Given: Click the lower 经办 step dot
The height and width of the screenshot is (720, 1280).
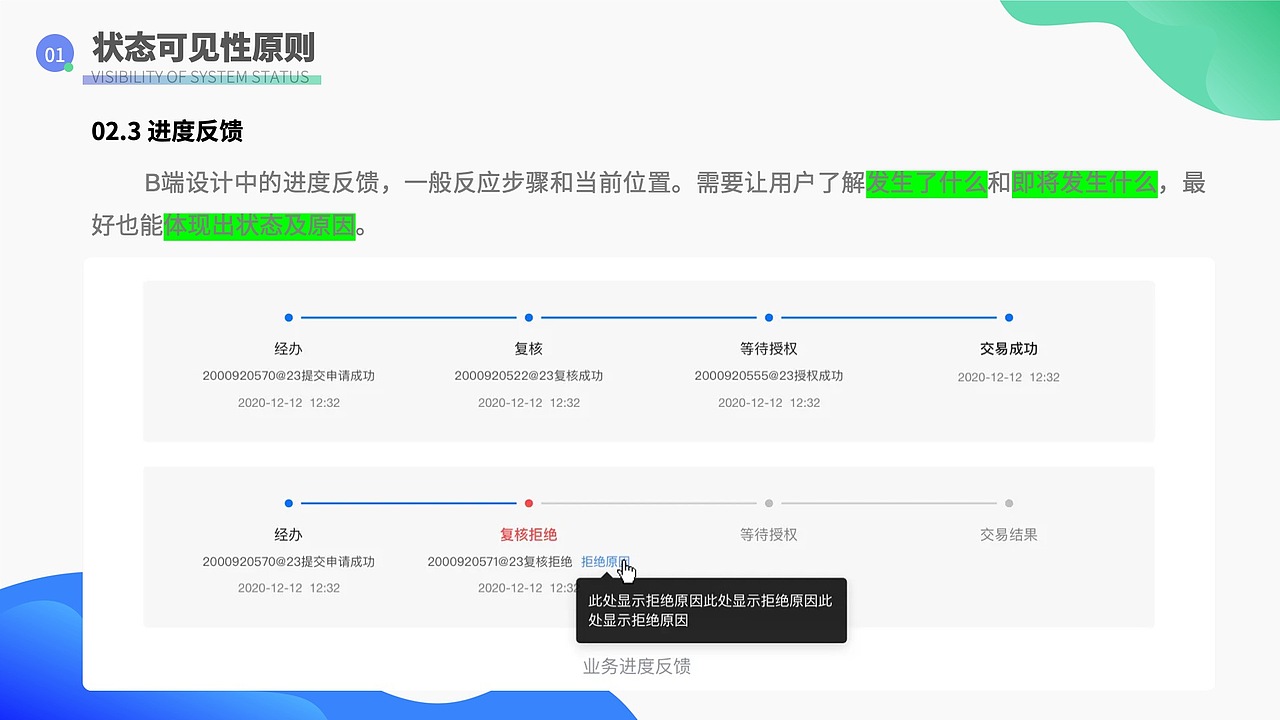Looking at the screenshot, I should coord(289,503).
